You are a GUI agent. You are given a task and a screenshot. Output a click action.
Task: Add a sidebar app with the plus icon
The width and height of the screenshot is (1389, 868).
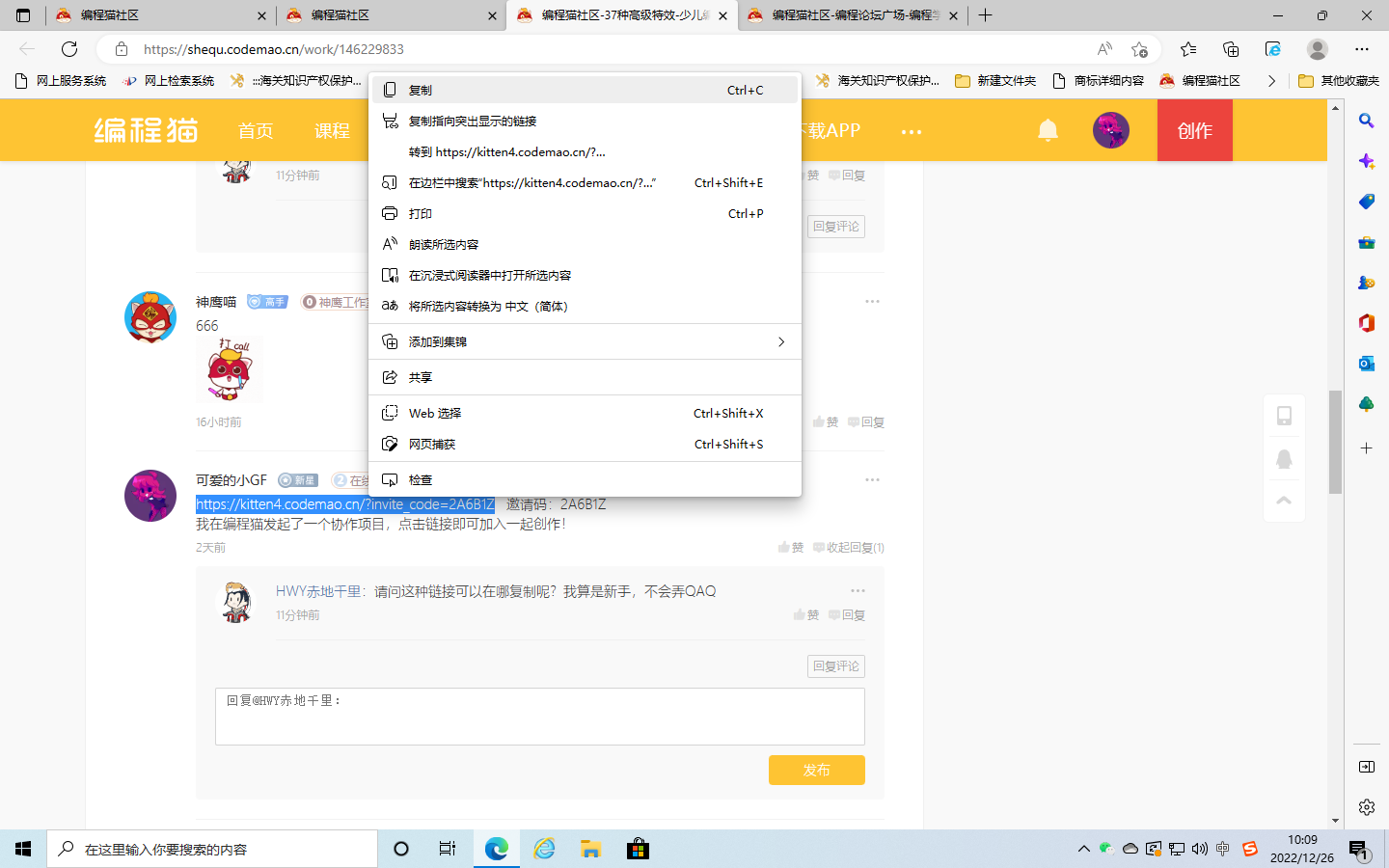pos(1367,448)
